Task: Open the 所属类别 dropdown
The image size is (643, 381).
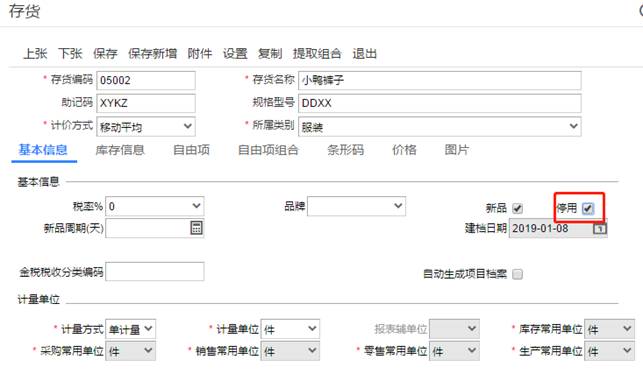Action: pos(440,126)
